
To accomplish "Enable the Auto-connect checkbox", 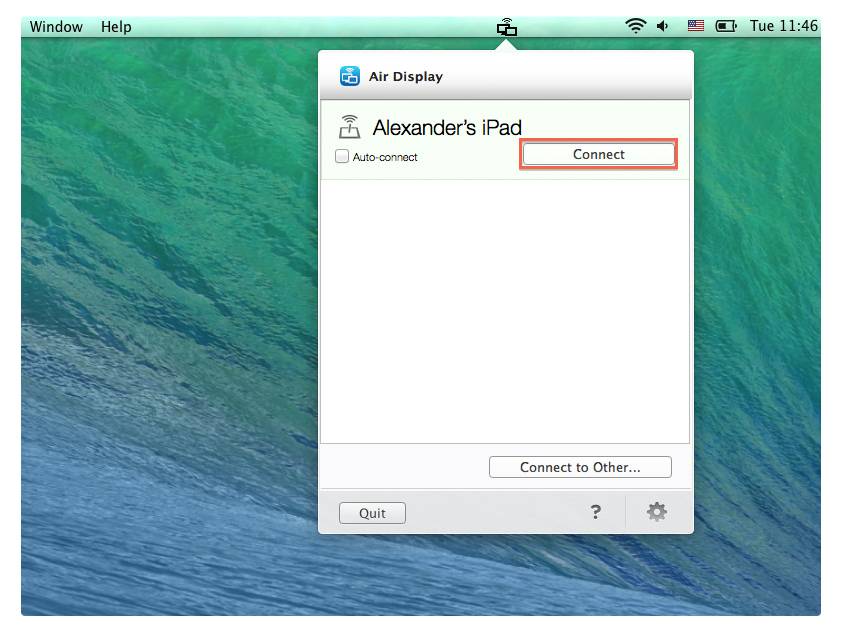I will coord(343,157).
